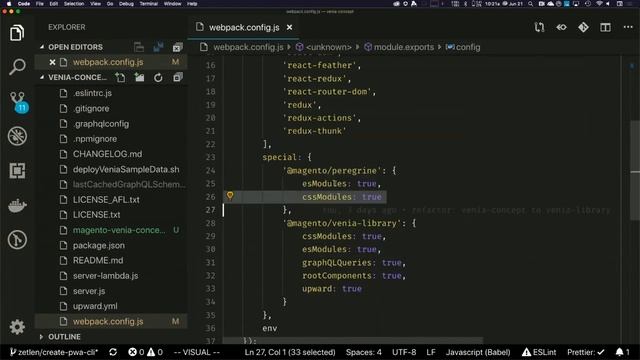Click Prettier status in status bar
The image size is (640, 360).
pyautogui.click(x=585, y=352)
